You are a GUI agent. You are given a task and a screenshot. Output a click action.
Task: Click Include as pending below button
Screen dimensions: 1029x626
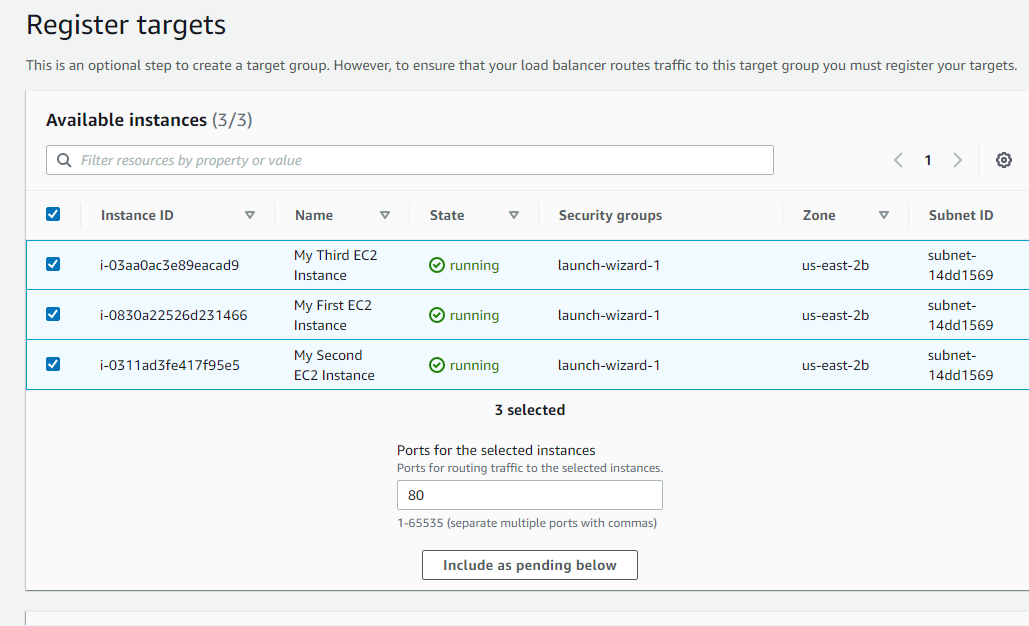pos(530,565)
